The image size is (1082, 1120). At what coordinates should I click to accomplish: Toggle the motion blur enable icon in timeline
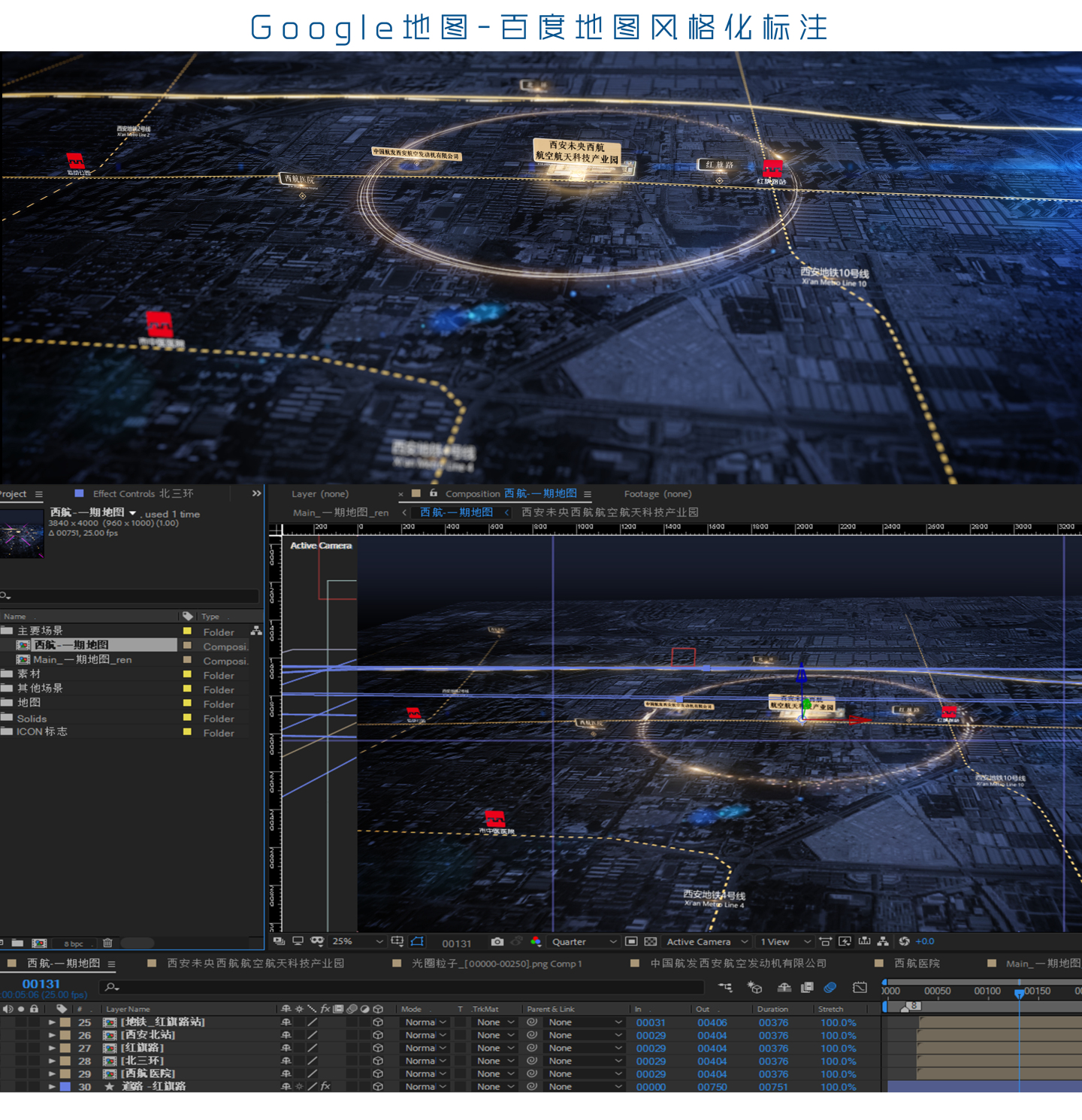coord(830,987)
